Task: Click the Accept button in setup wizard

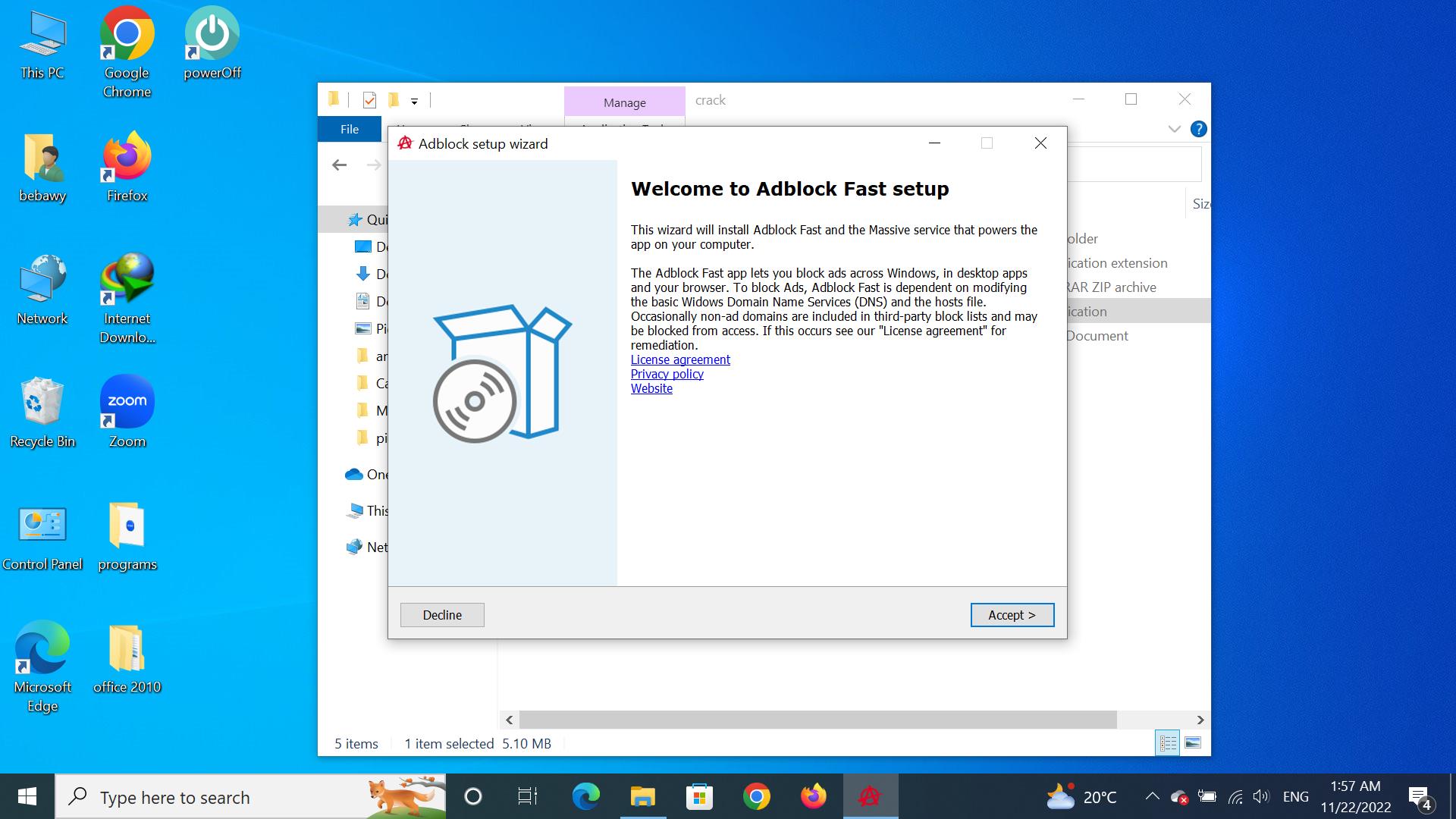Action: (1012, 615)
